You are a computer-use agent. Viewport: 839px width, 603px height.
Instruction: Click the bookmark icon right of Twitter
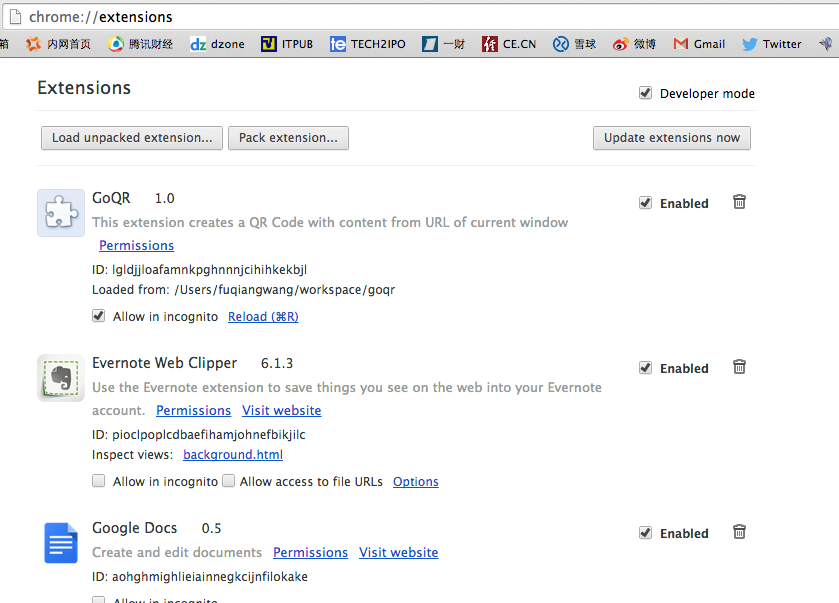[x=826, y=44]
